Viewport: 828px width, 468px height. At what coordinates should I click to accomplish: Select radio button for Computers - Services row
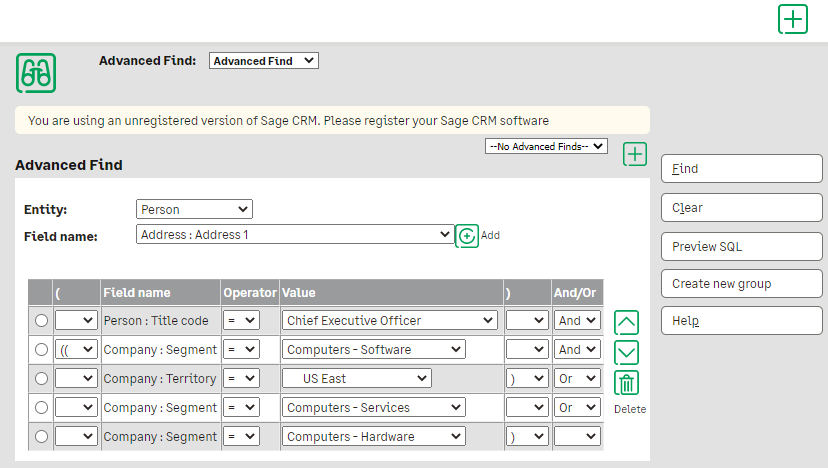tap(41, 408)
